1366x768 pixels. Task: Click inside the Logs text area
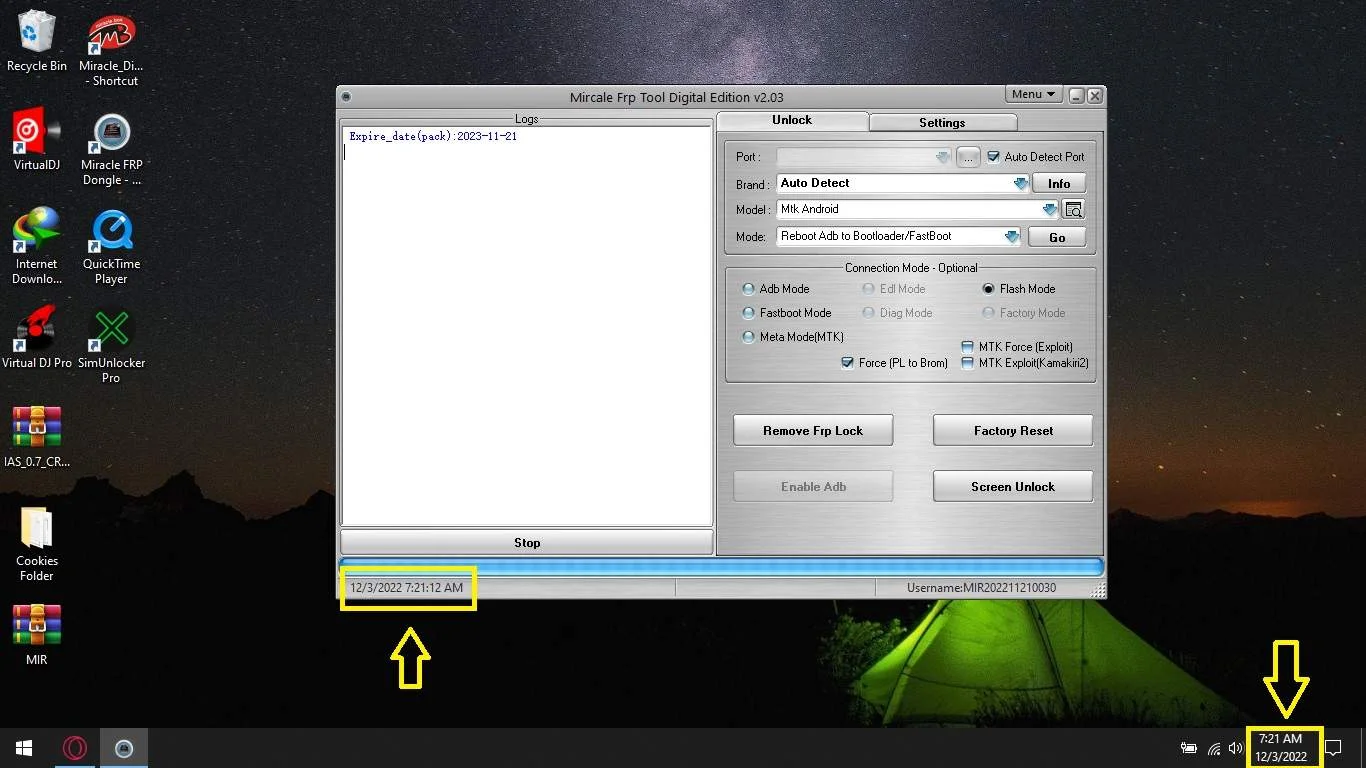(527, 325)
